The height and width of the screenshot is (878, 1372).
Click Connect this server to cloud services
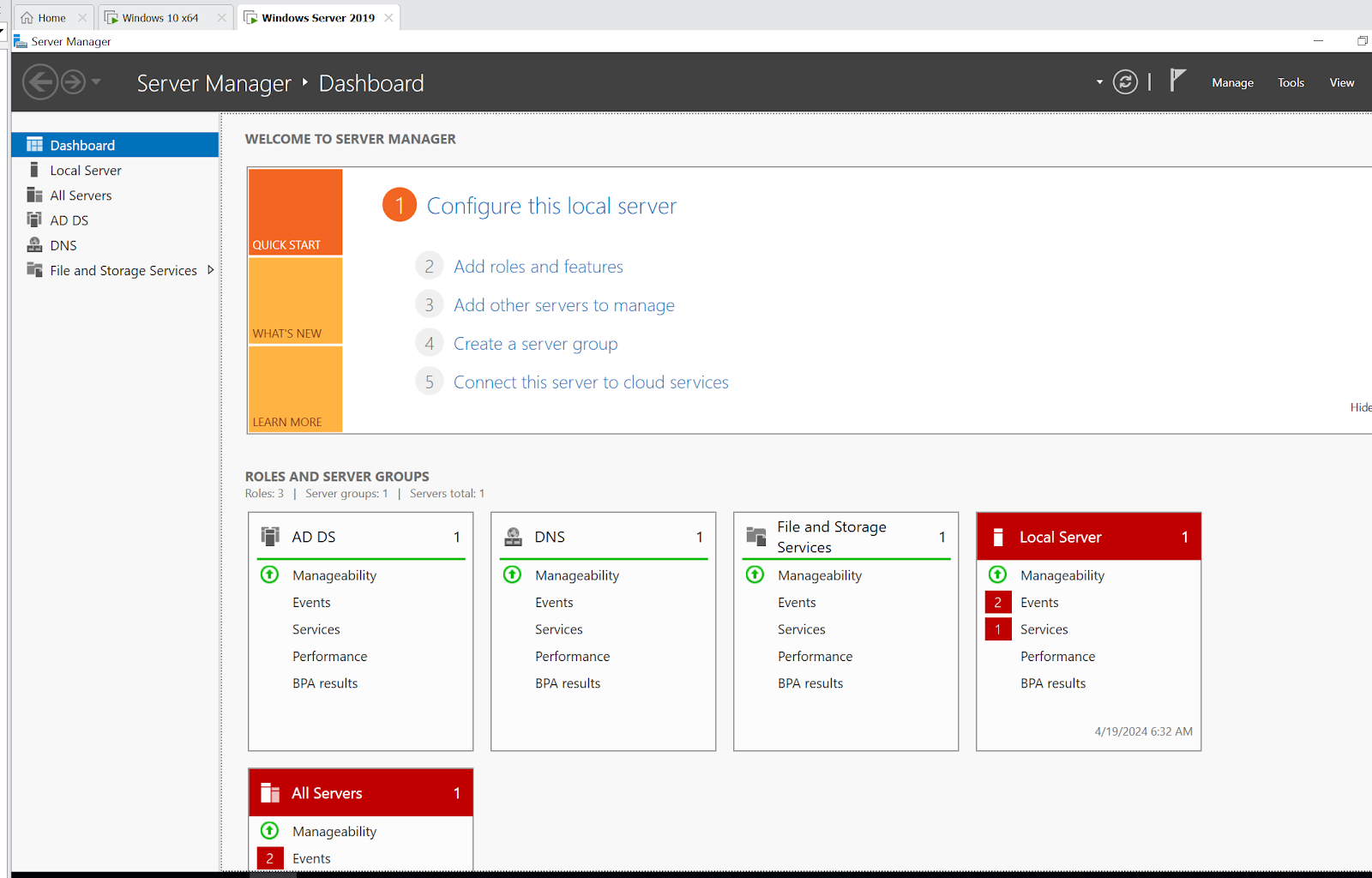tap(591, 382)
